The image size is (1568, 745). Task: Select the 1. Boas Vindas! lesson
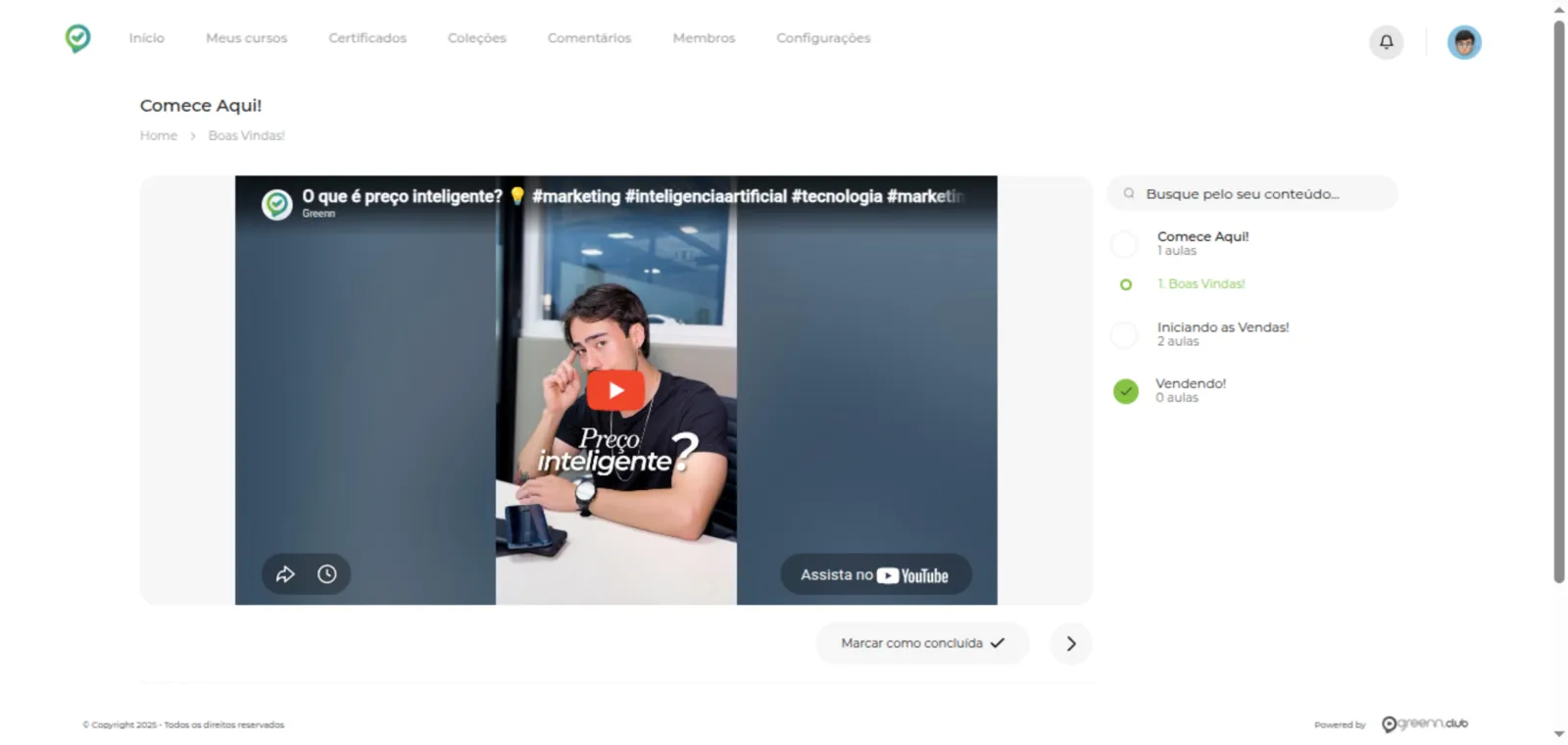pyautogui.click(x=1200, y=284)
